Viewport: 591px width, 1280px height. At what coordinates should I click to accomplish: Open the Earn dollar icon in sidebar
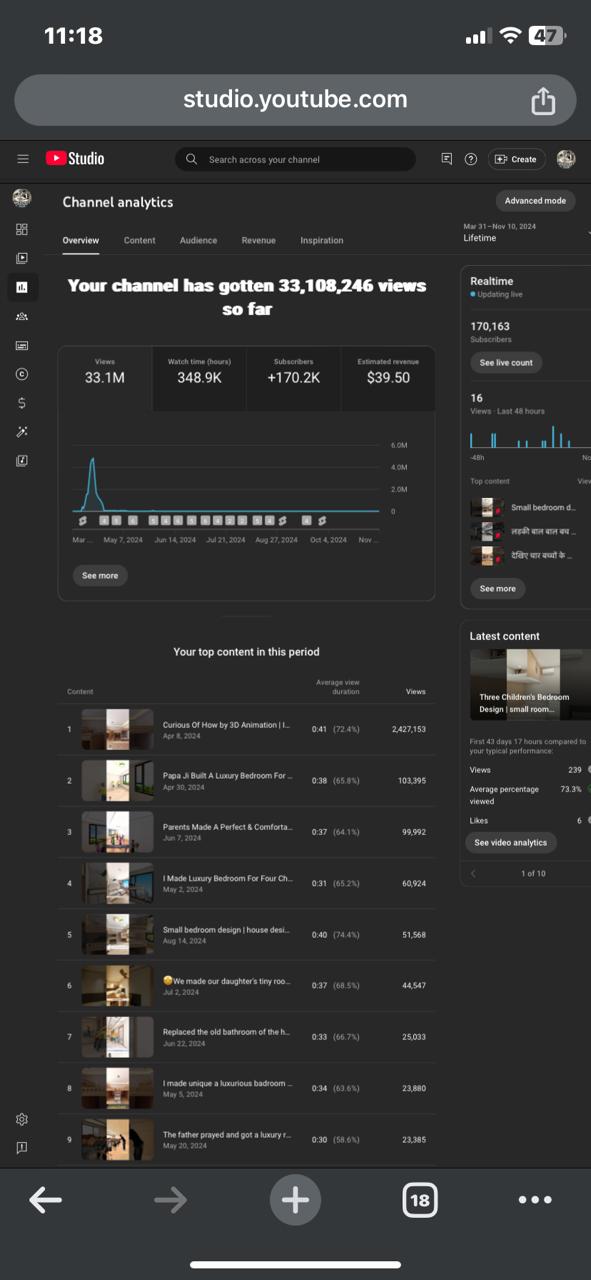(x=22, y=403)
